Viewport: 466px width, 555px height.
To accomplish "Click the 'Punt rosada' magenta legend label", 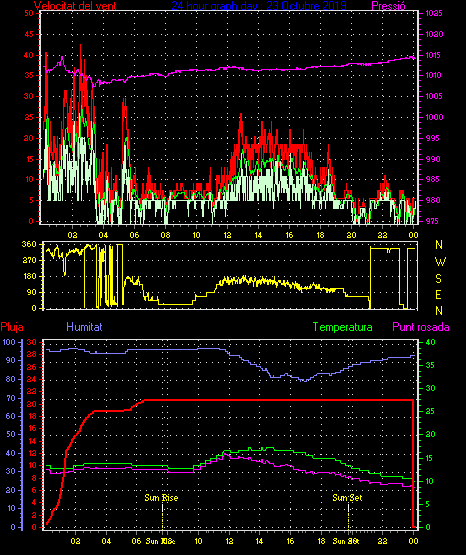I will 421,327.
